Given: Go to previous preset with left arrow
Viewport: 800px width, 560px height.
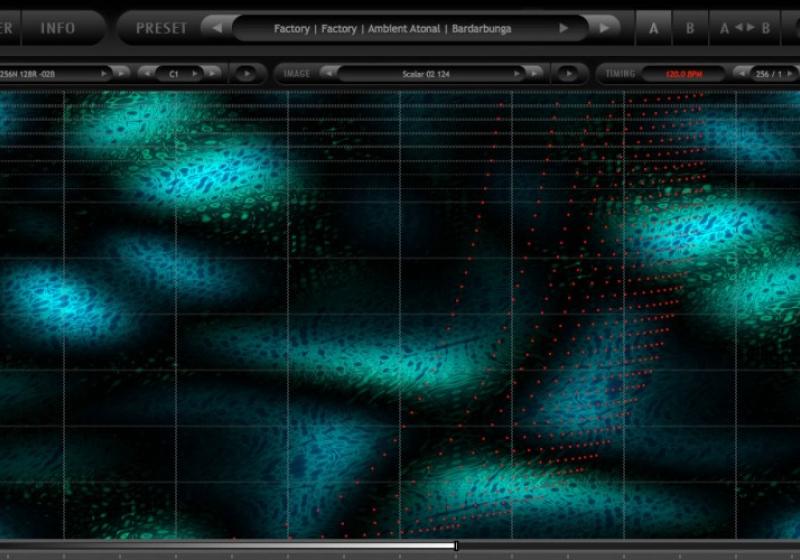Looking at the screenshot, I should pos(217,28).
